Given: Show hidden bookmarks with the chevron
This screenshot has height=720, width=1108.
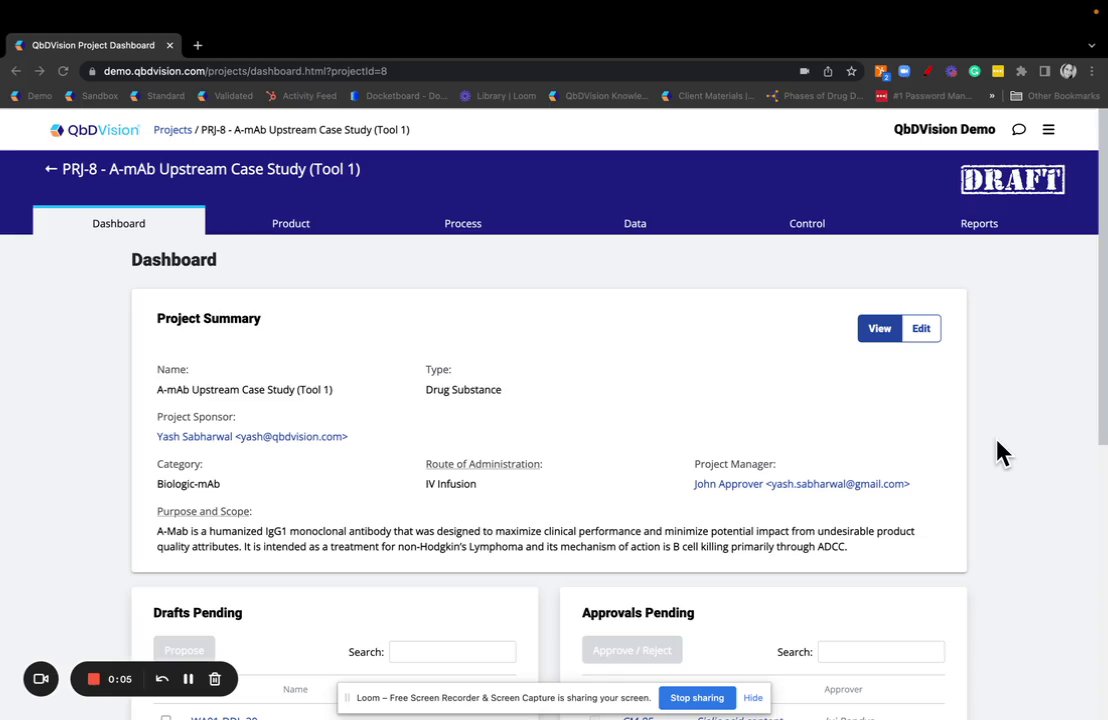Looking at the screenshot, I should [992, 96].
